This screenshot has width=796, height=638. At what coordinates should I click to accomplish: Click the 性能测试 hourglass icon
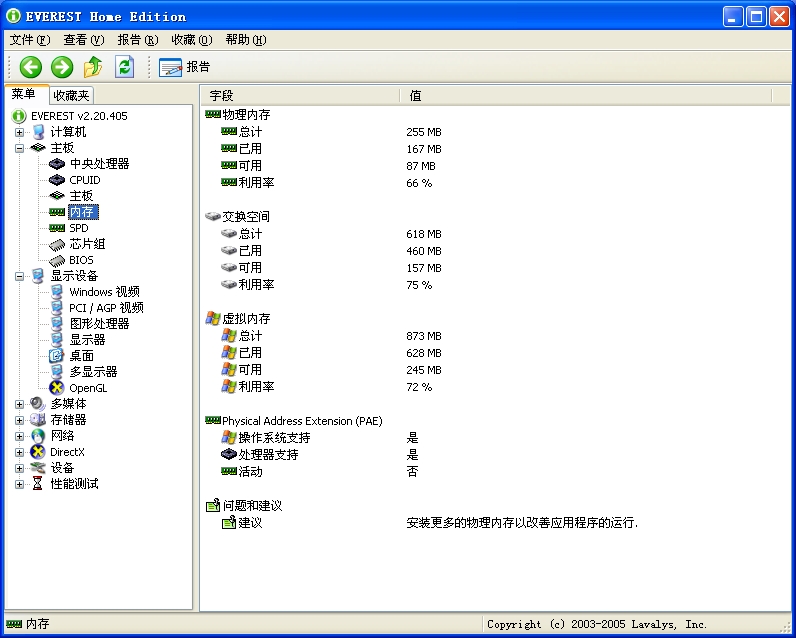pyautogui.click(x=38, y=484)
